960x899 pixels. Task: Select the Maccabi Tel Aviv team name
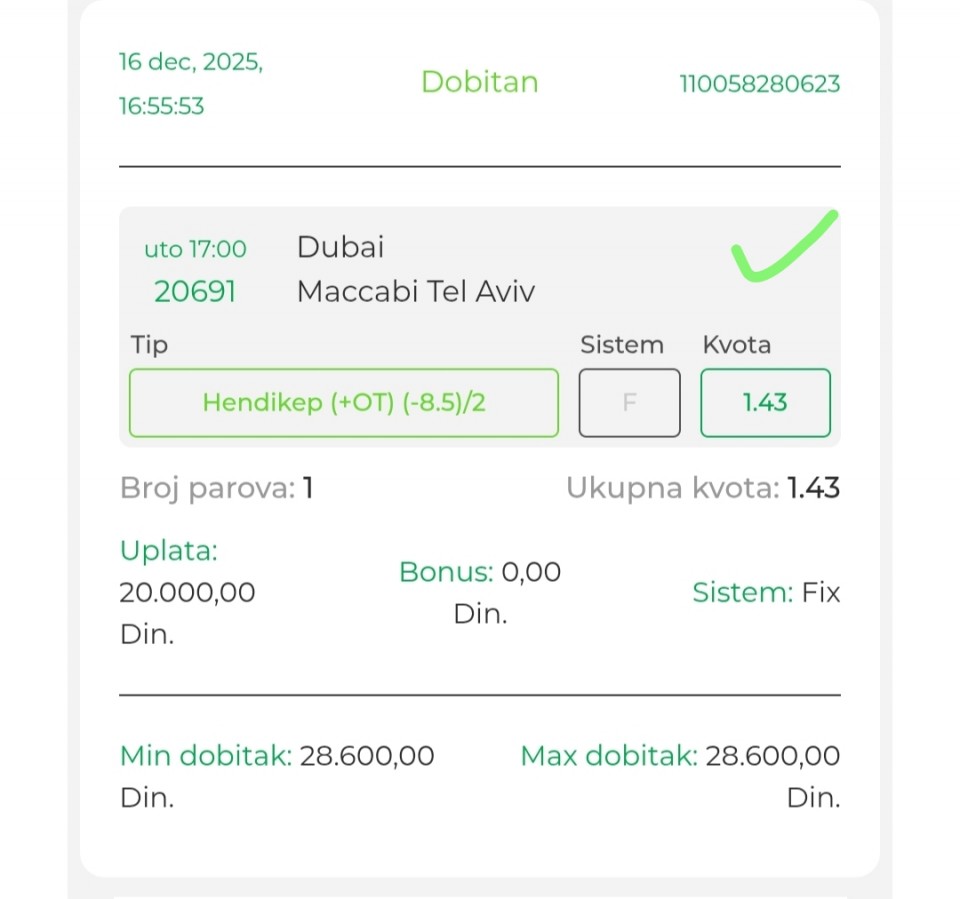(416, 292)
